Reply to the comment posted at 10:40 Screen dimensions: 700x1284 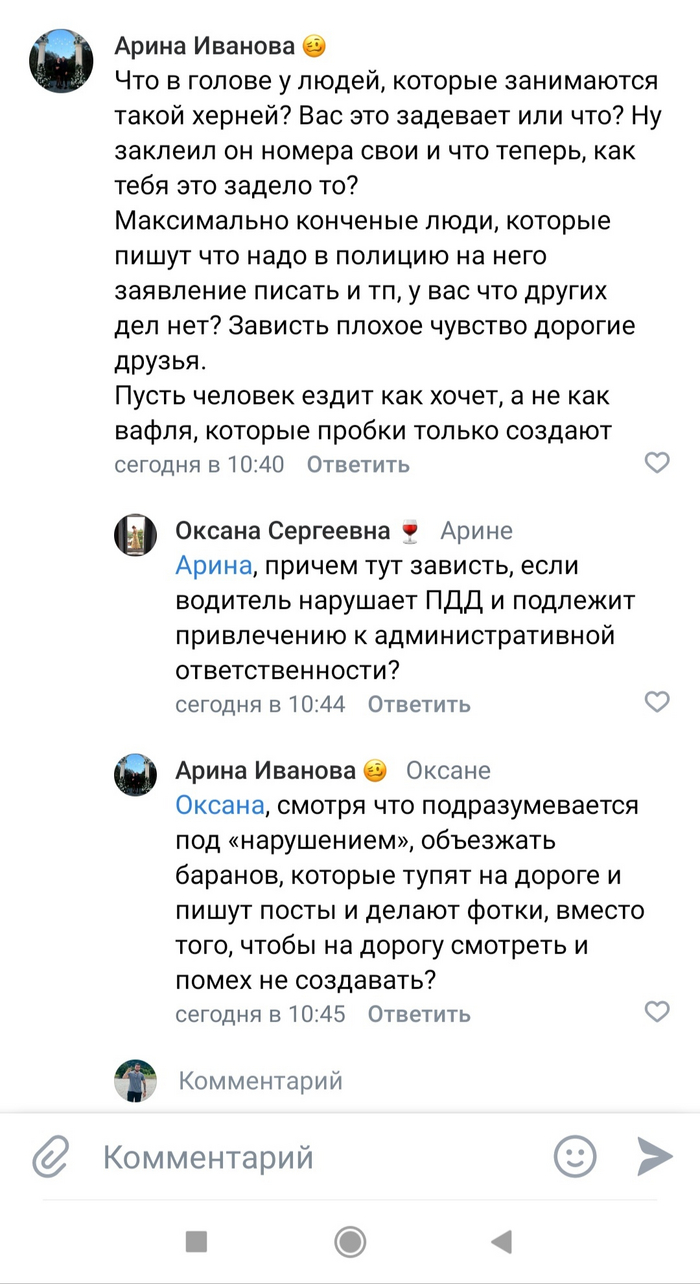[x=358, y=465]
